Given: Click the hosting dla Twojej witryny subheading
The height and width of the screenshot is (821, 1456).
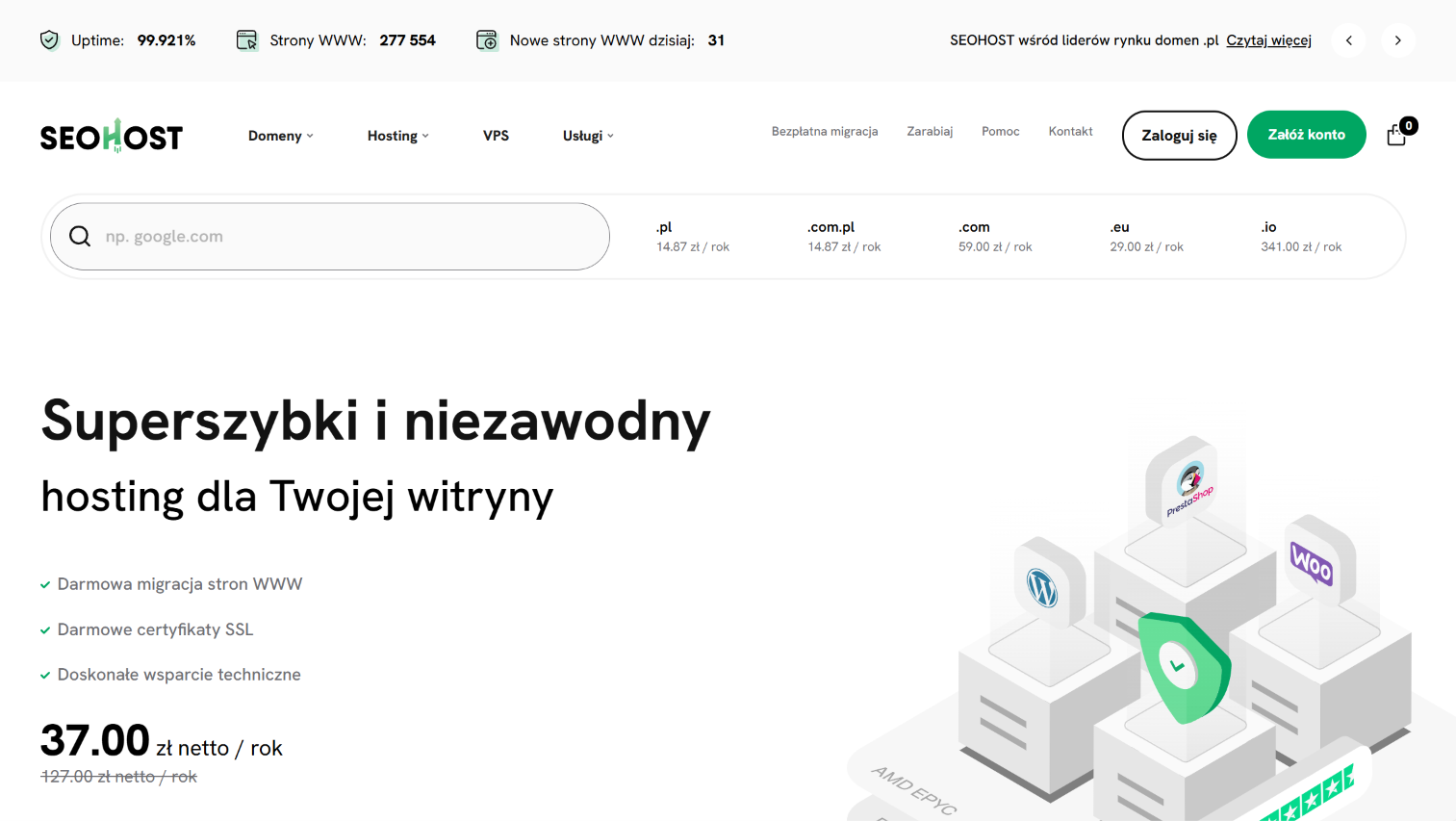Looking at the screenshot, I should tap(297, 497).
